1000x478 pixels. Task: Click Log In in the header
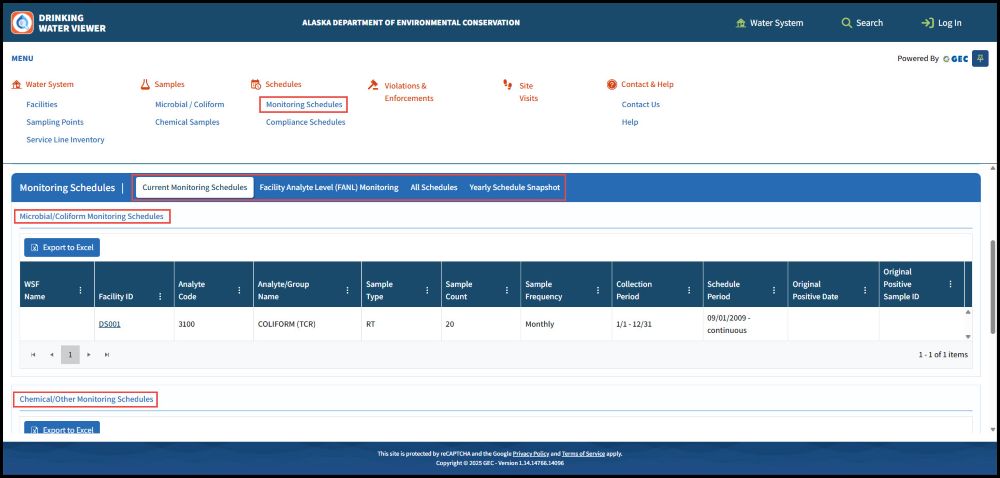click(941, 22)
